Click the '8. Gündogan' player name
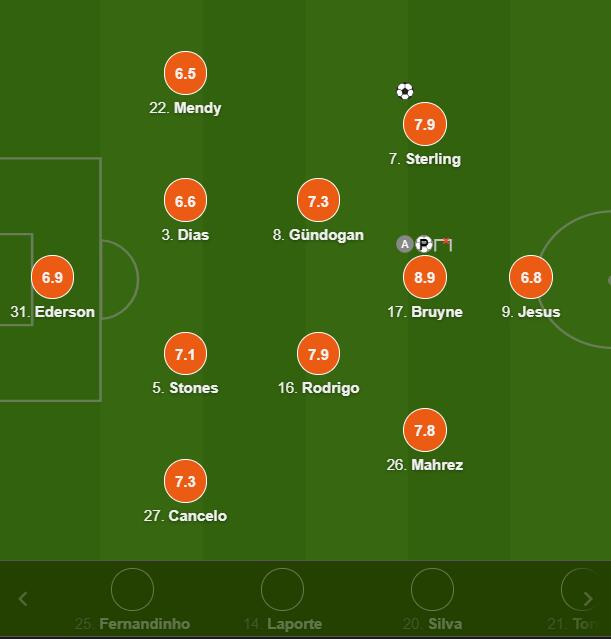This screenshot has width=611, height=639. click(318, 236)
